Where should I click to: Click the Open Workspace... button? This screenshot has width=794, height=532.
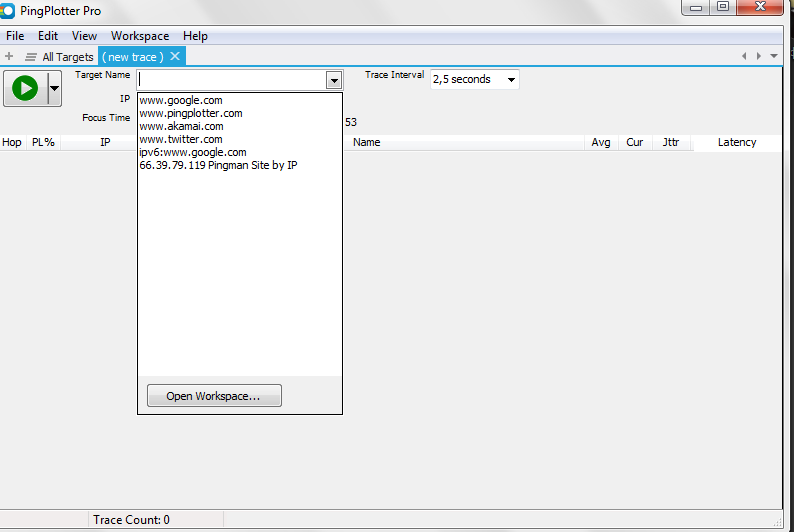[214, 395]
